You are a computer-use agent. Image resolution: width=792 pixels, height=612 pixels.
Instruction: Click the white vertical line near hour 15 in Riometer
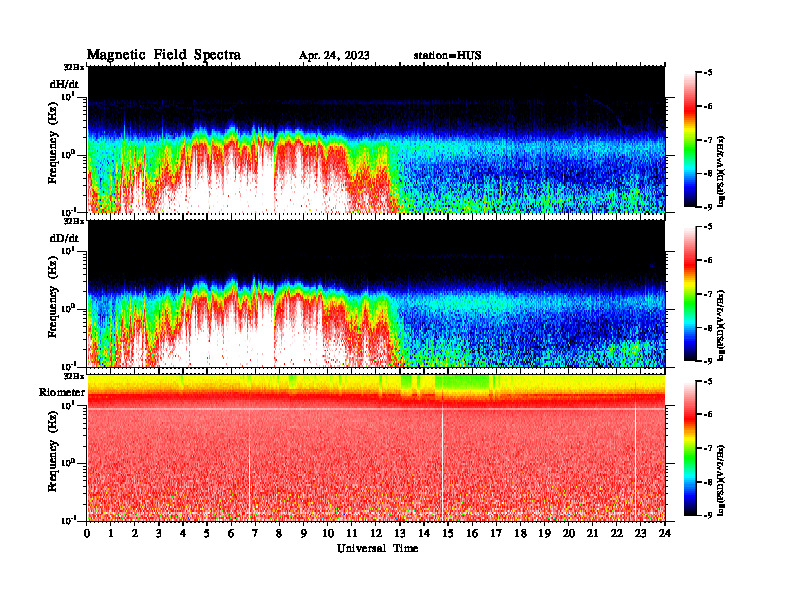[442, 462]
